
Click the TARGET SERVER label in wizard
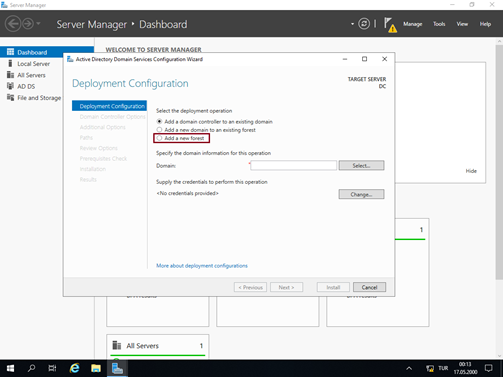tap(367, 79)
